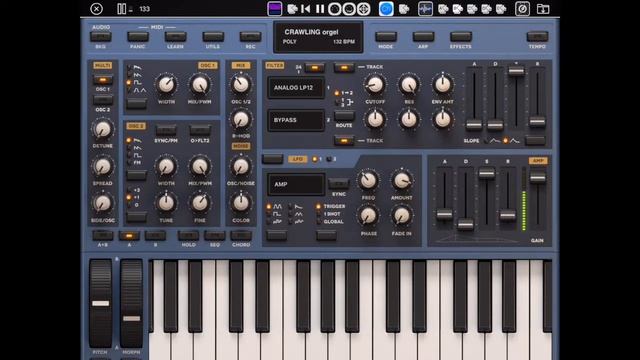Select the second envelope SLOPE curve LED
640x360 pixels.
[506, 141]
